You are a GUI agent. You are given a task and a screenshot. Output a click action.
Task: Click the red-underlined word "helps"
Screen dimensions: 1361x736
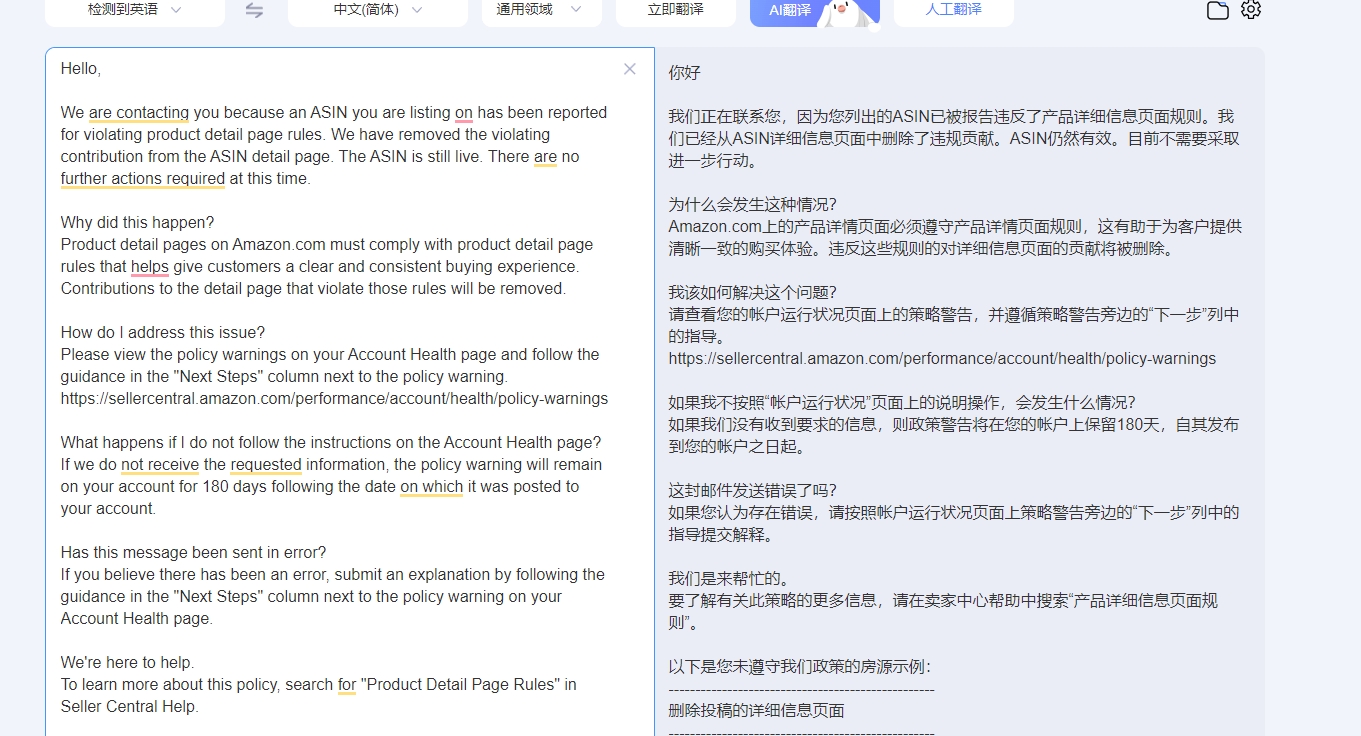[x=150, y=267]
